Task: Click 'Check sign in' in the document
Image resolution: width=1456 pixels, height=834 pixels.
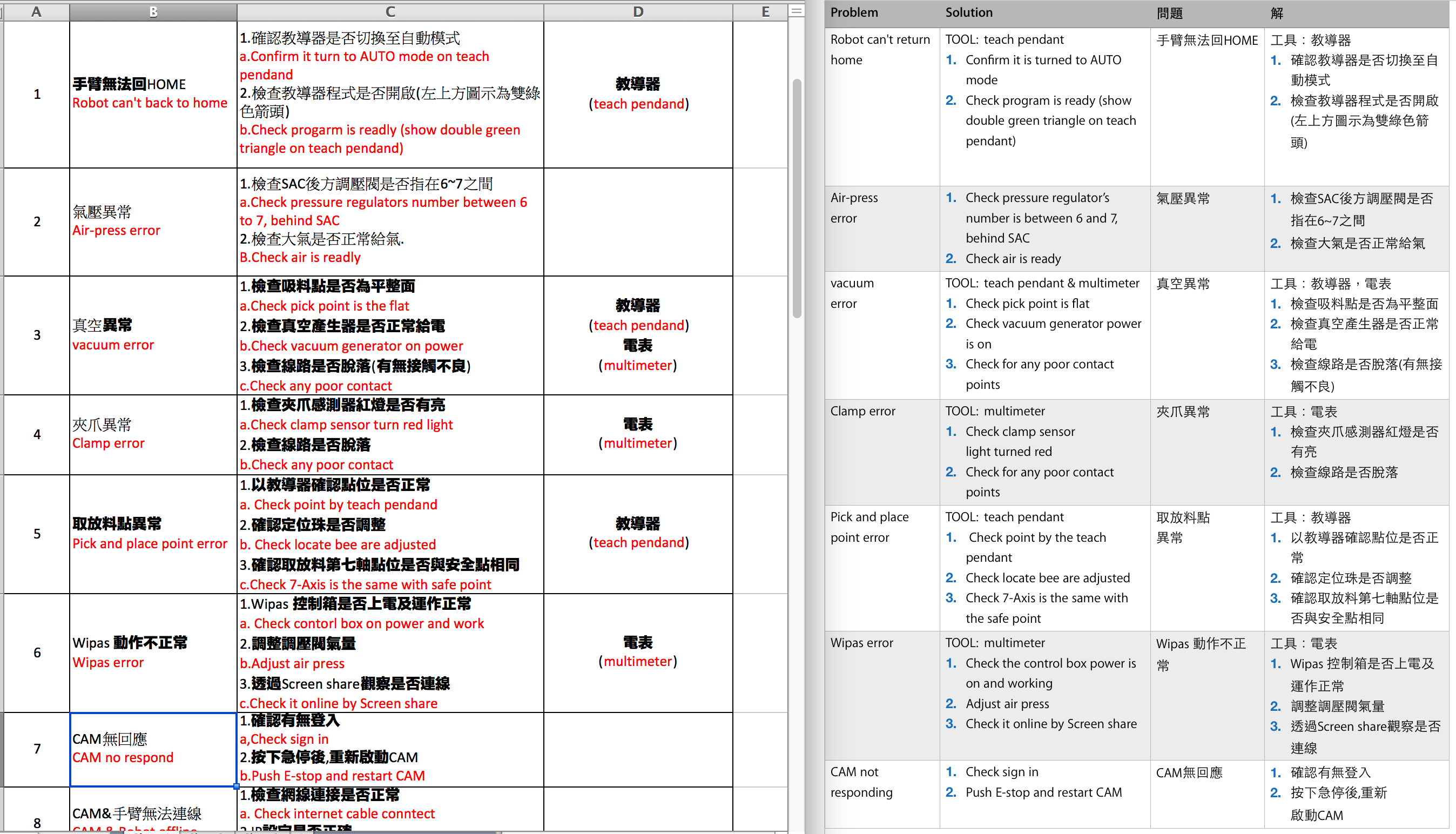Action: (1001, 772)
